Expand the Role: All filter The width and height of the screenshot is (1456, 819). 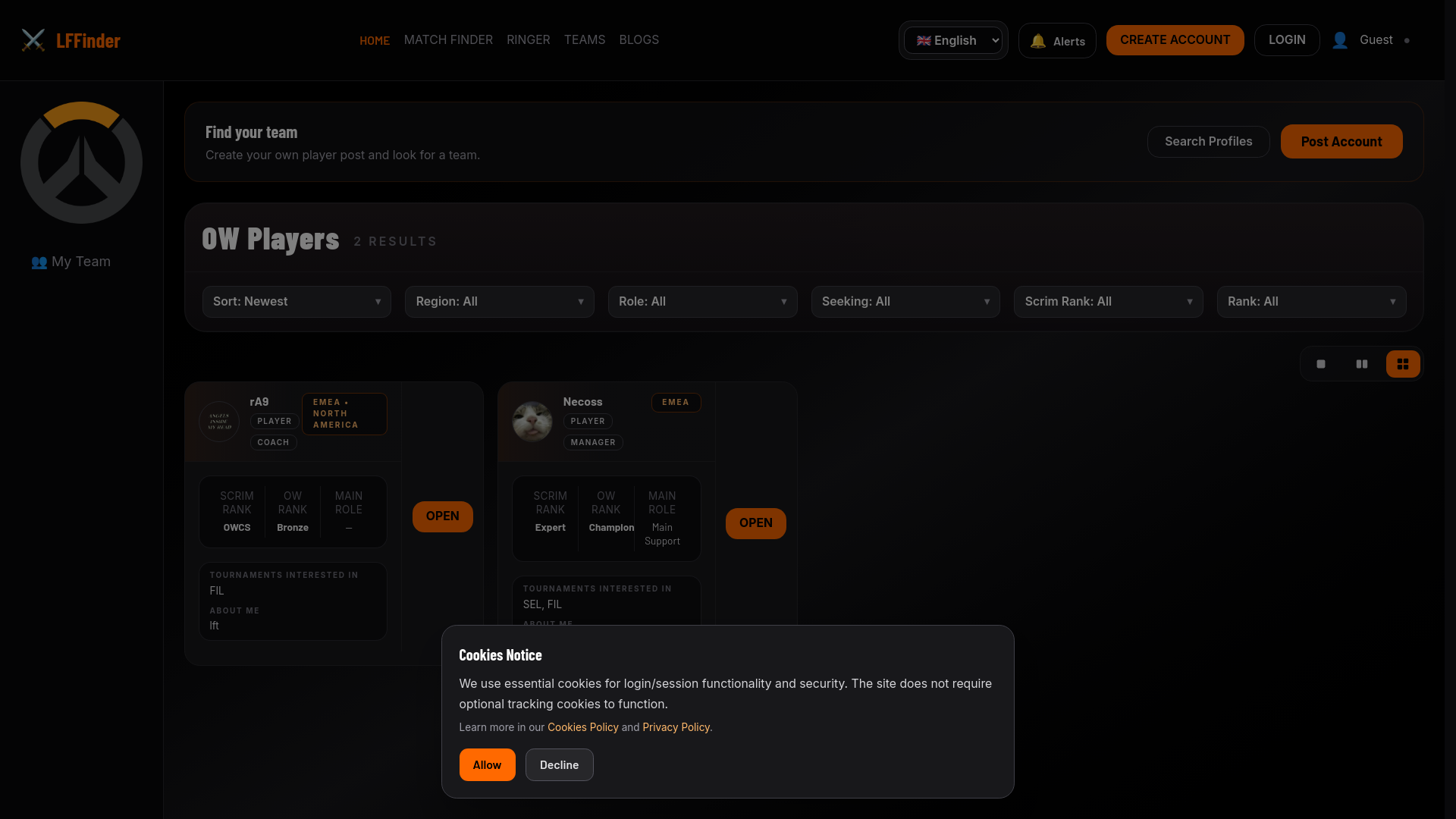[x=703, y=302]
